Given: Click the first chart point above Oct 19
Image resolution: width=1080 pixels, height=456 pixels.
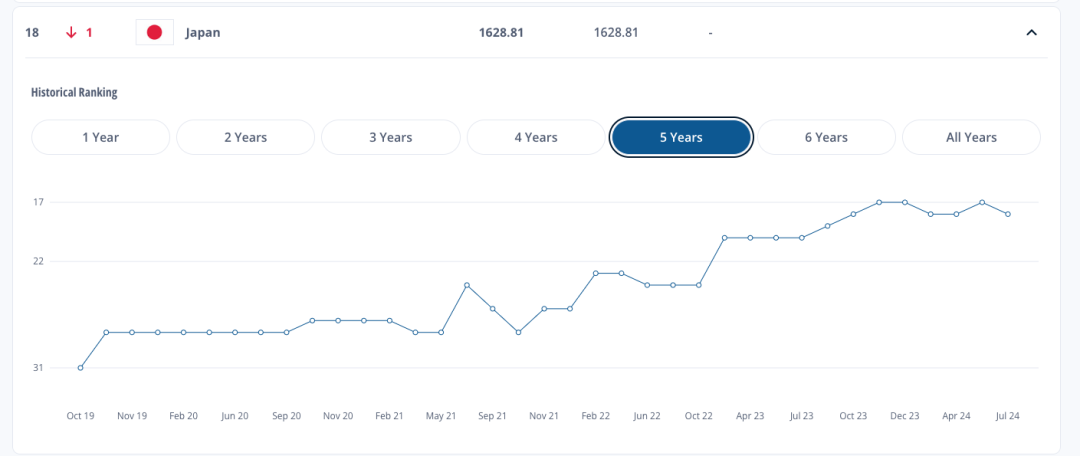Looking at the screenshot, I should (x=81, y=368).
